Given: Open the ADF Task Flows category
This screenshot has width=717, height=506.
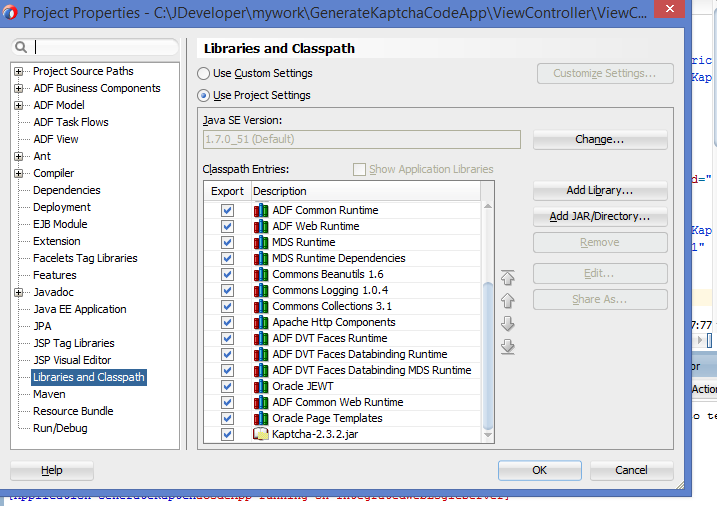Looking at the screenshot, I should point(71,122).
